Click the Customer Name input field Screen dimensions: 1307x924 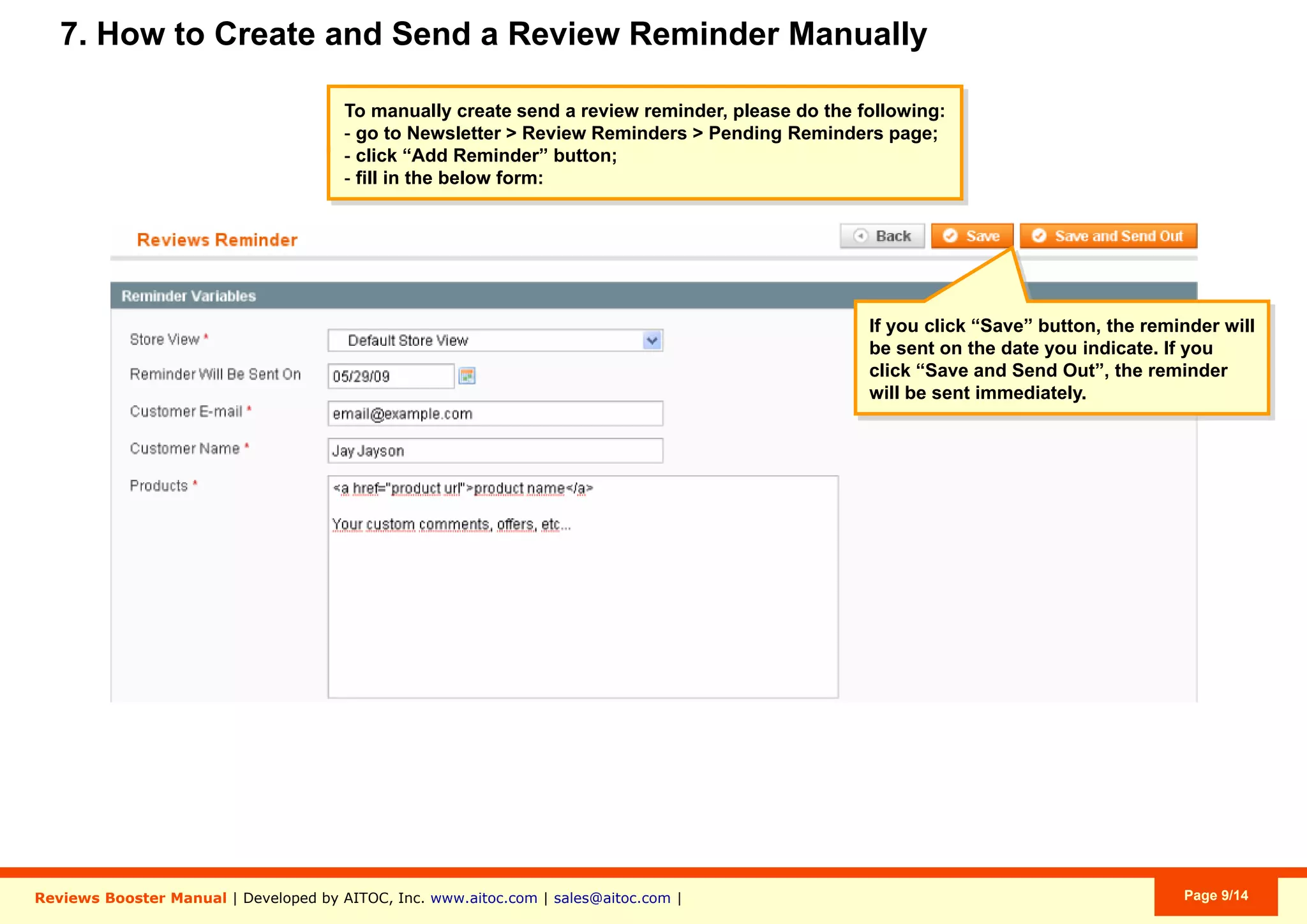(495, 451)
